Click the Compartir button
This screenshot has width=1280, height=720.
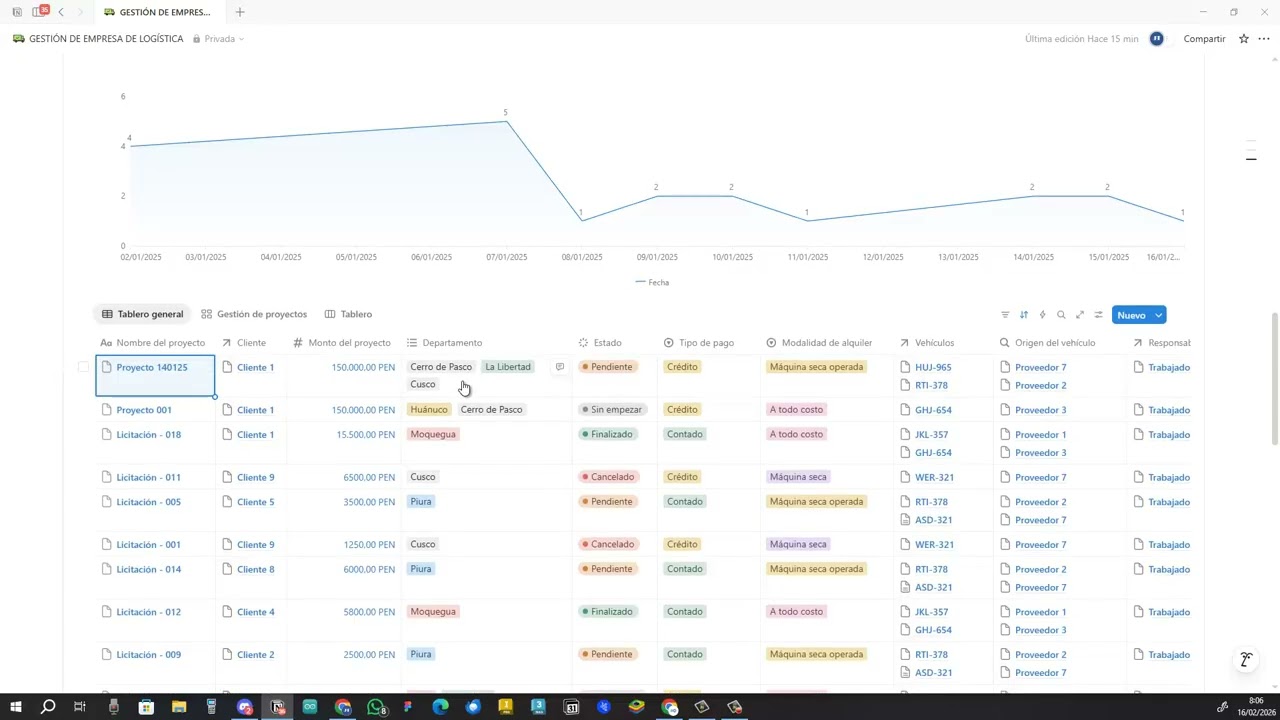pyautogui.click(x=1204, y=39)
